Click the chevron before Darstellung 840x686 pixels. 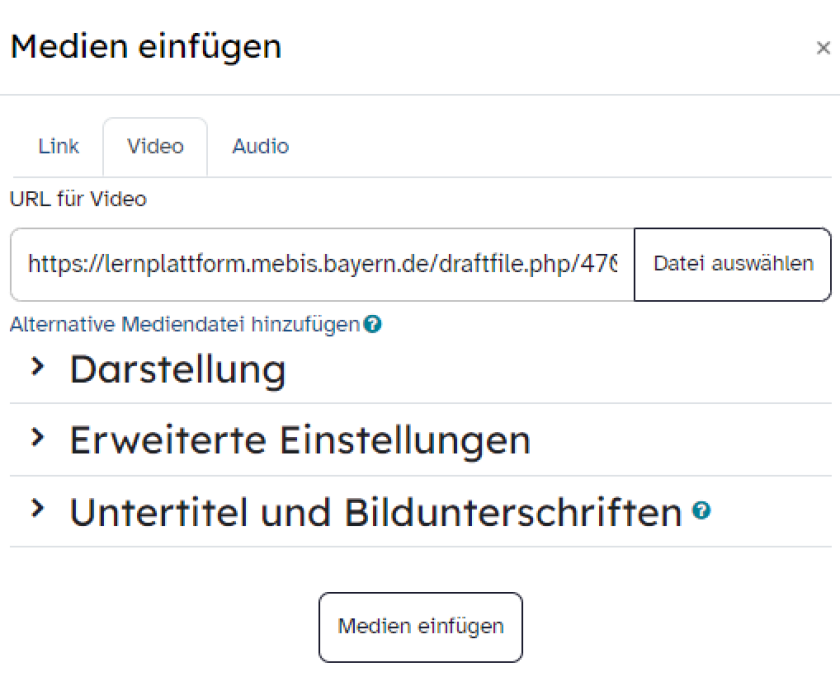(38, 368)
